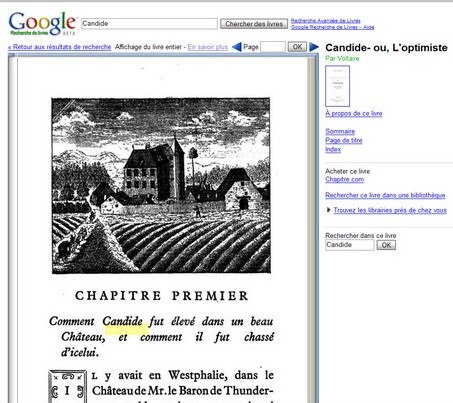The image size is (453, 403).
Task: Visit Chapitre.com to buy the book
Action: pyautogui.click(x=344, y=179)
